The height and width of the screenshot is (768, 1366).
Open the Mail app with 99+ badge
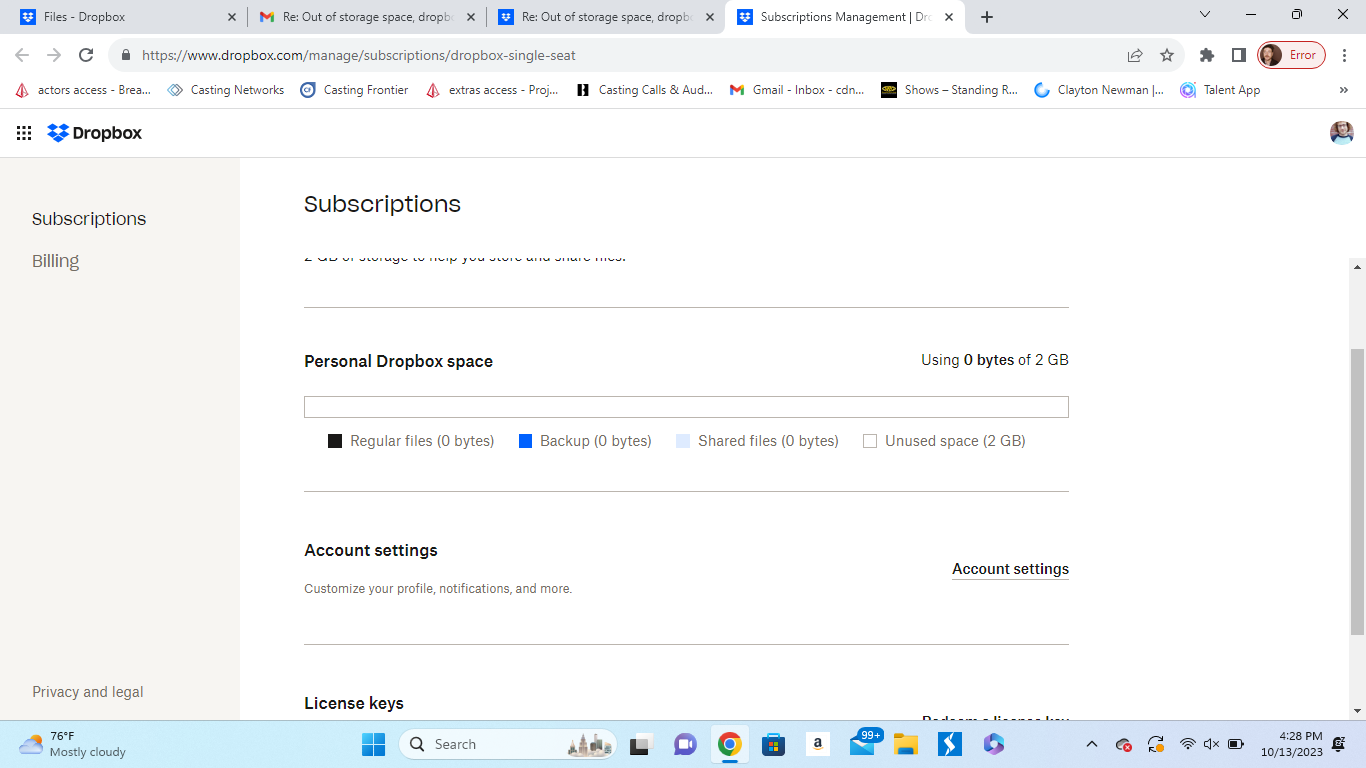point(864,743)
